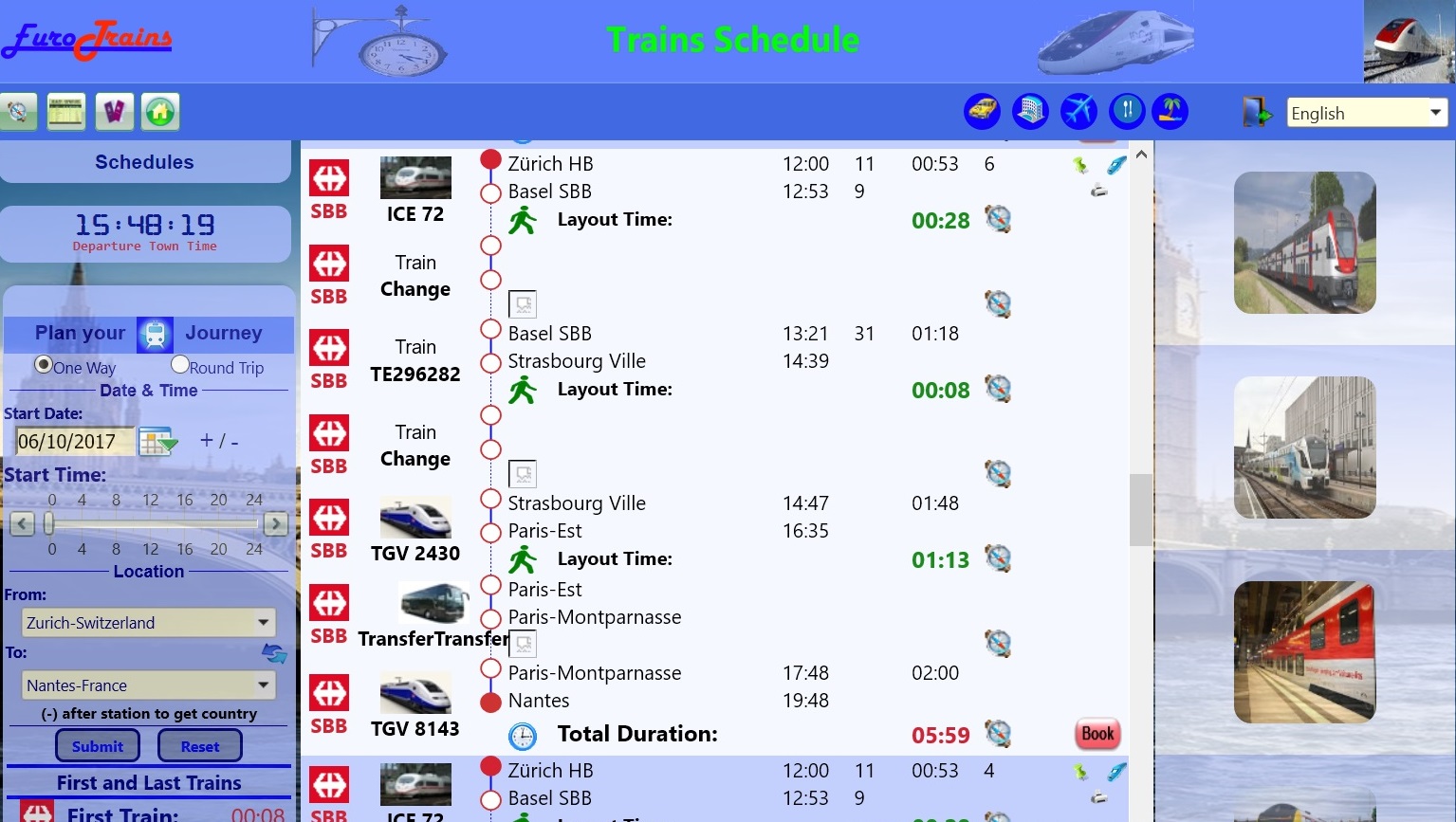Open compass map beside 01:13 layout time
This screenshot has height=822, width=1456.
point(998,558)
